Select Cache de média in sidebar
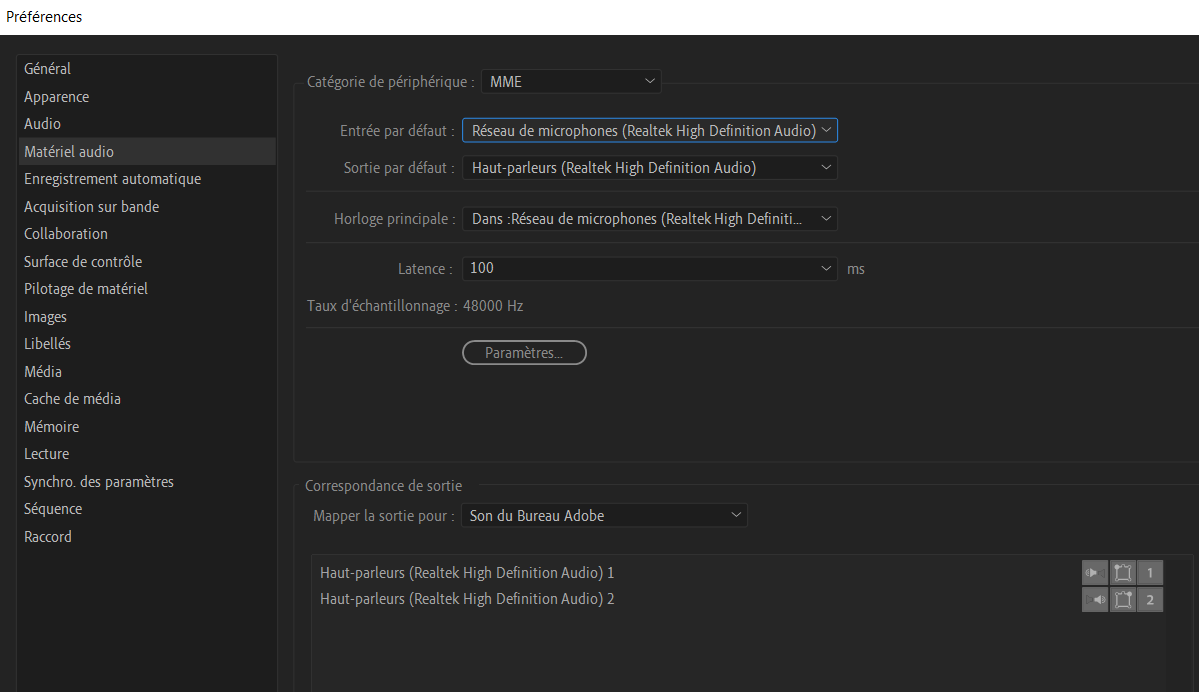Screen dimensions: 1199x692 [72, 399]
